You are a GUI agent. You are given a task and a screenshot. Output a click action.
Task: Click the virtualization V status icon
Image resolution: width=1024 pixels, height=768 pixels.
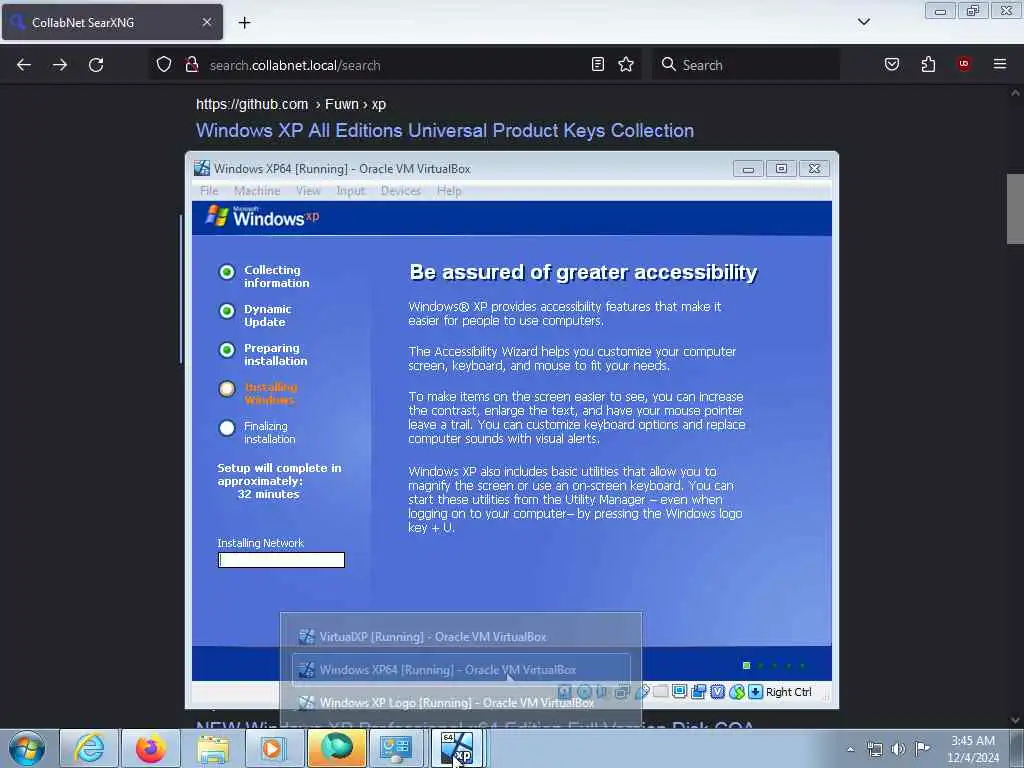tap(717, 692)
